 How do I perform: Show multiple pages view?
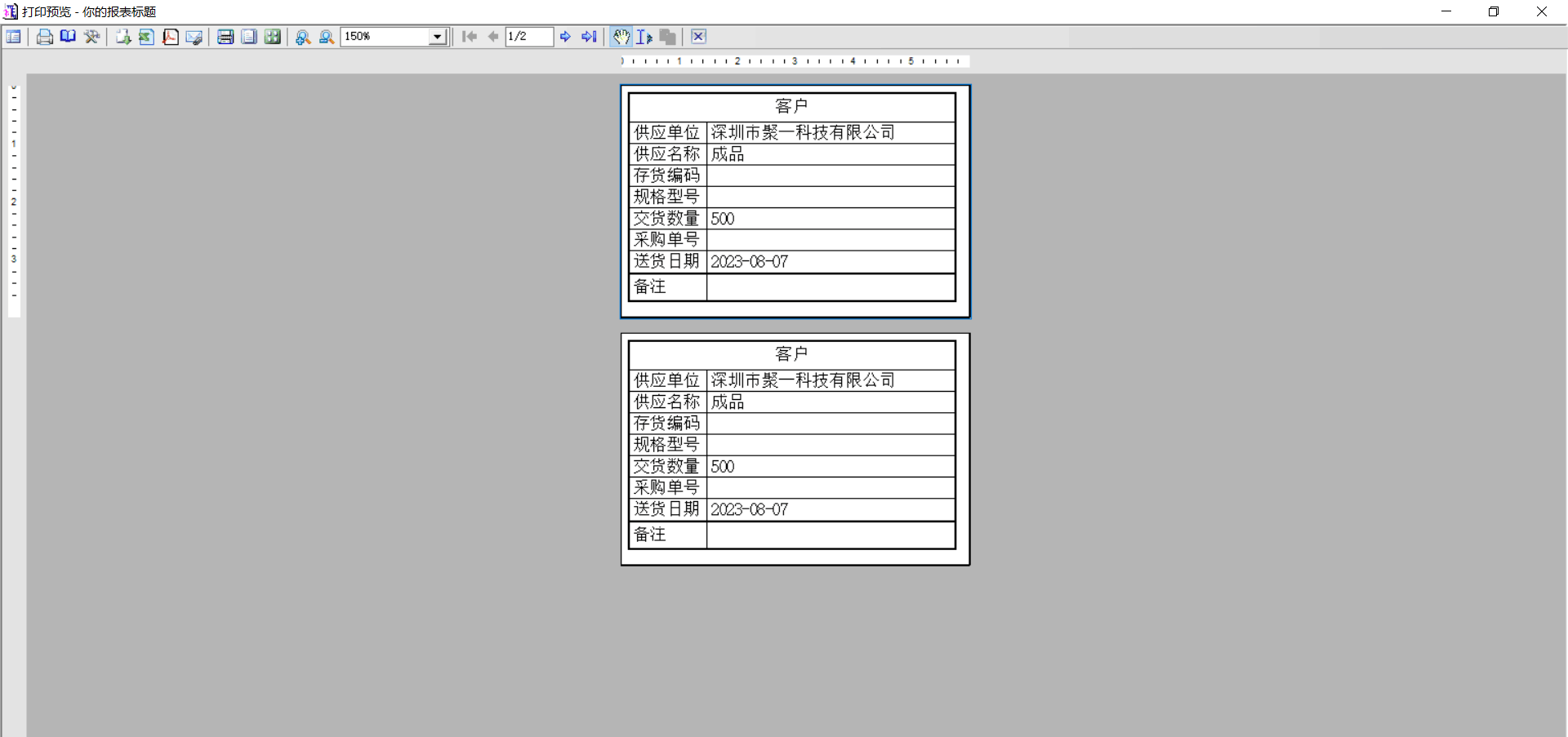(x=273, y=37)
